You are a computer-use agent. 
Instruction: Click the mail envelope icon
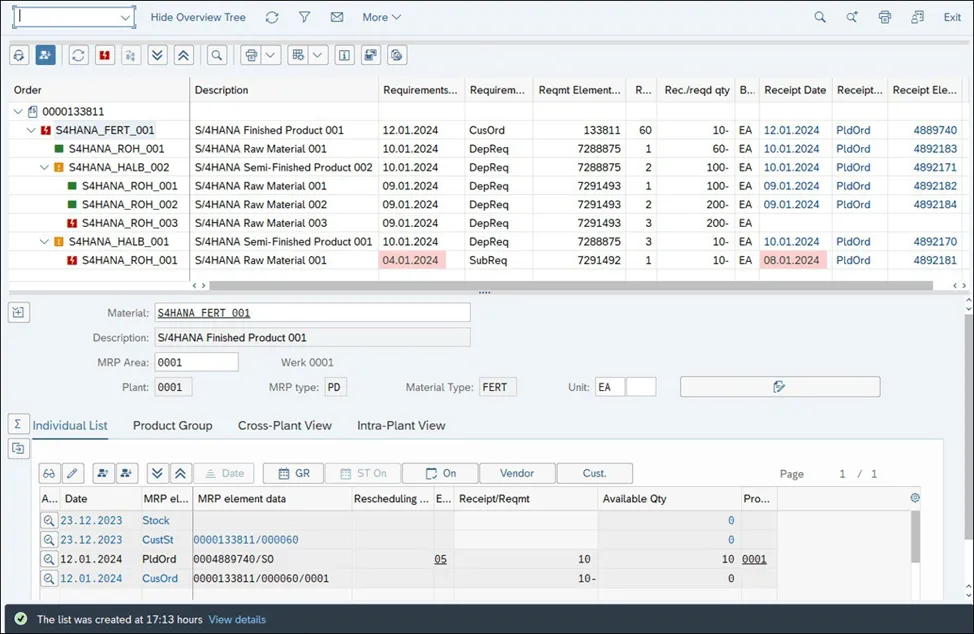pos(337,17)
